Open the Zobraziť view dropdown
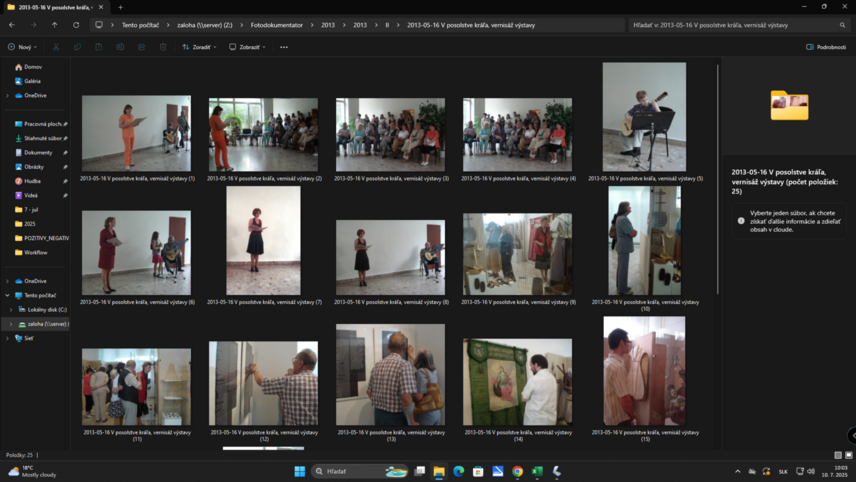Image resolution: width=856 pixels, height=482 pixels. [x=247, y=47]
